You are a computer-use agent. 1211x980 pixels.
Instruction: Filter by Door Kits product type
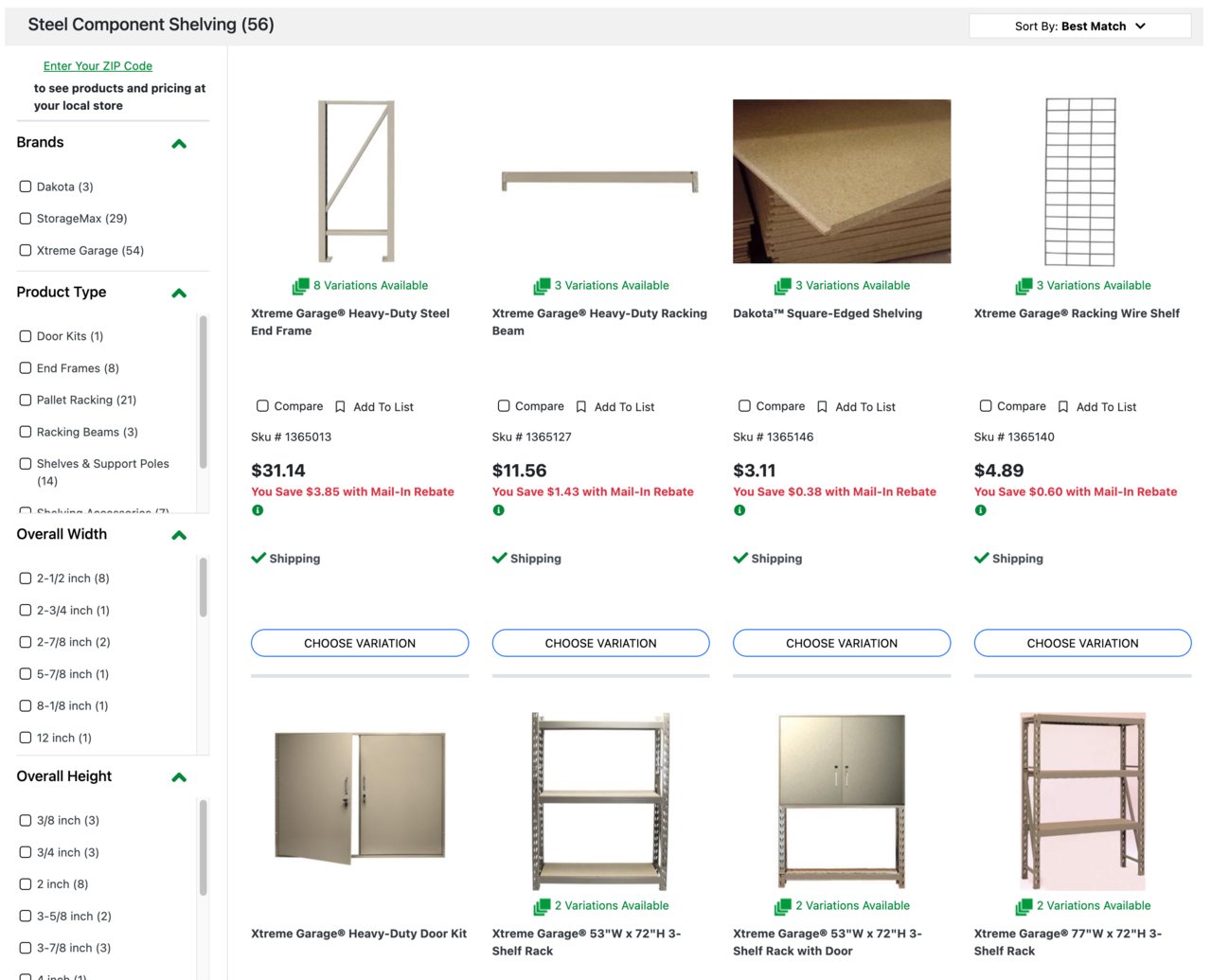click(26, 336)
